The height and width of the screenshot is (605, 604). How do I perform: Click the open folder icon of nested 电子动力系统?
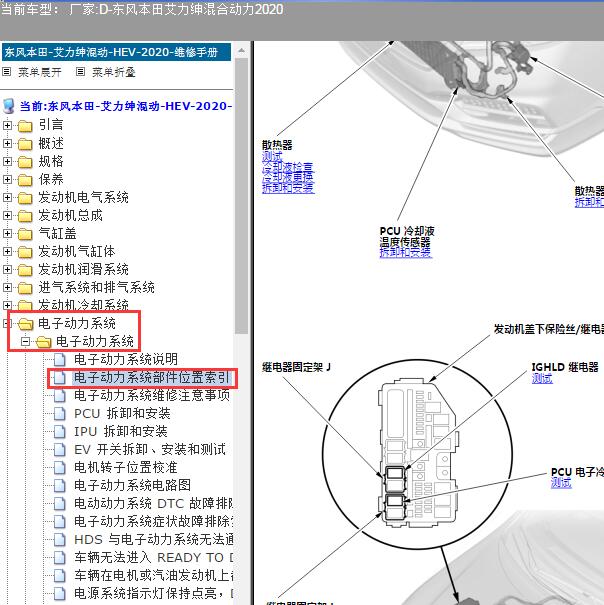point(44,342)
